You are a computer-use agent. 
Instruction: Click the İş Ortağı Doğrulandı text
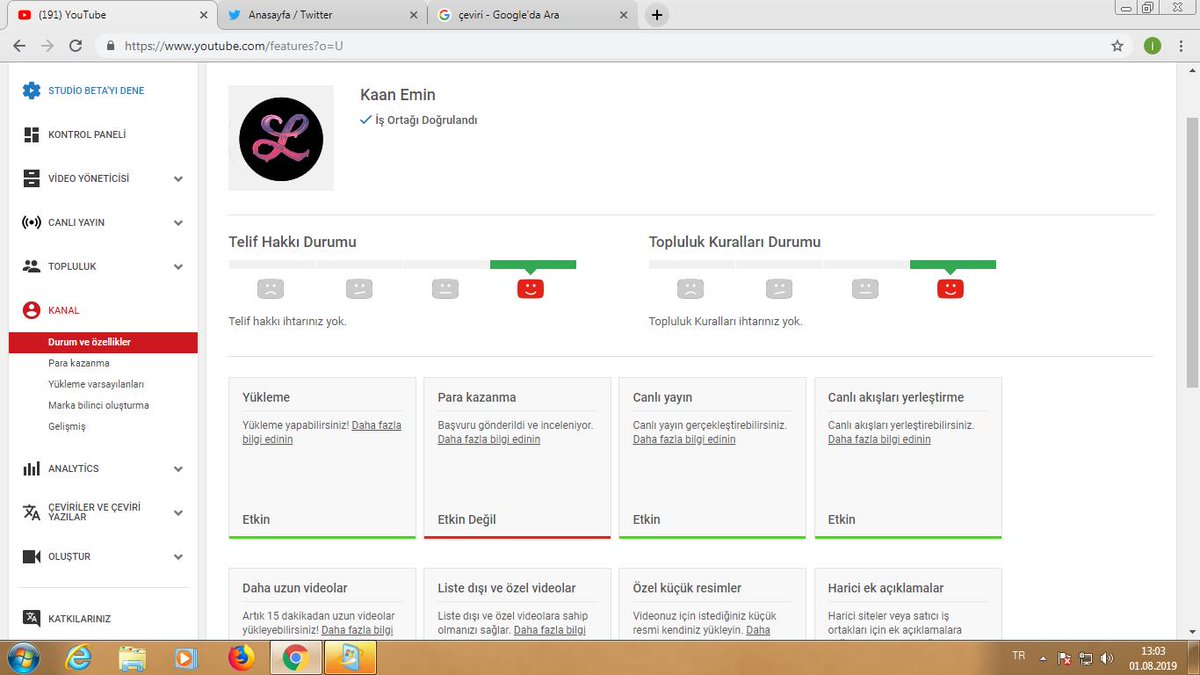[426, 120]
